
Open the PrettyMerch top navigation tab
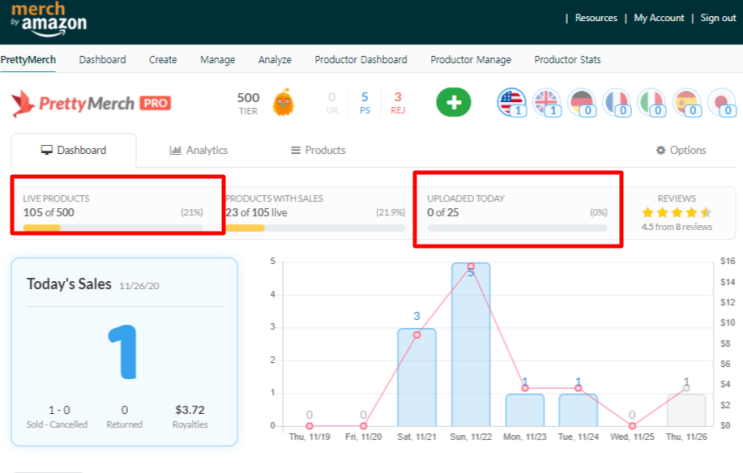(28, 60)
